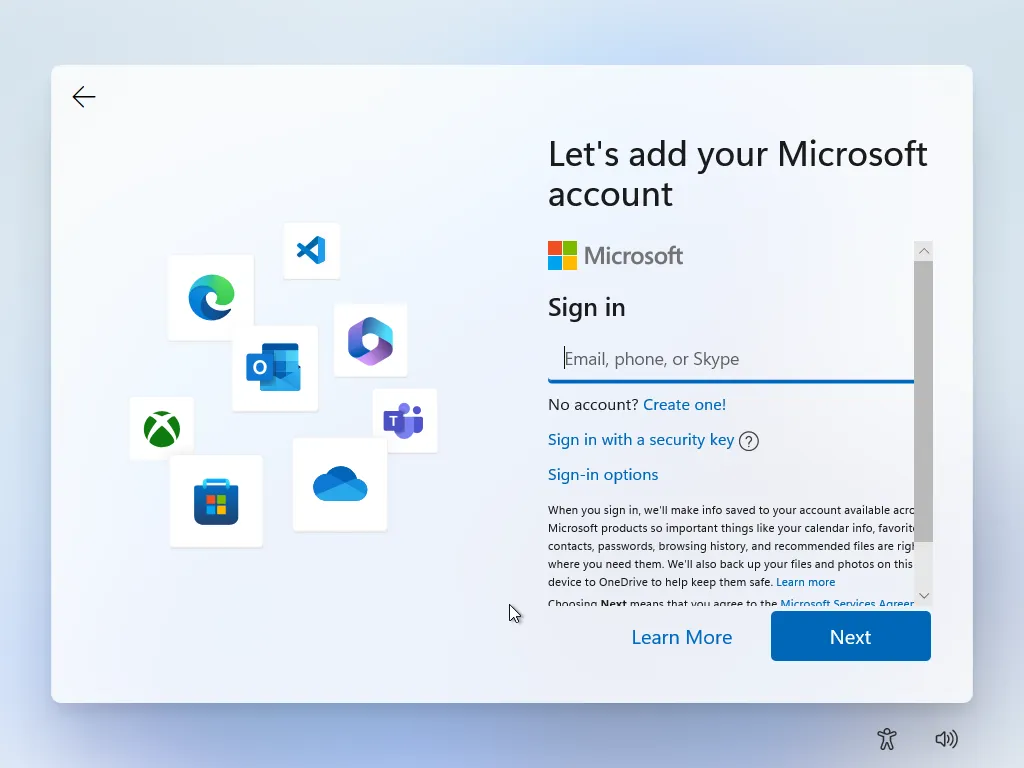The height and width of the screenshot is (768, 1024).
Task: Click the back arrow at top left
Action: [84, 96]
